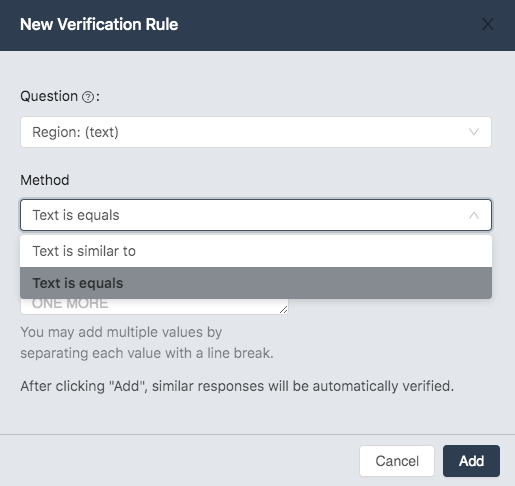Expand the Question dropdown chevron arrow
This screenshot has width=515, height=486.
coord(474,132)
